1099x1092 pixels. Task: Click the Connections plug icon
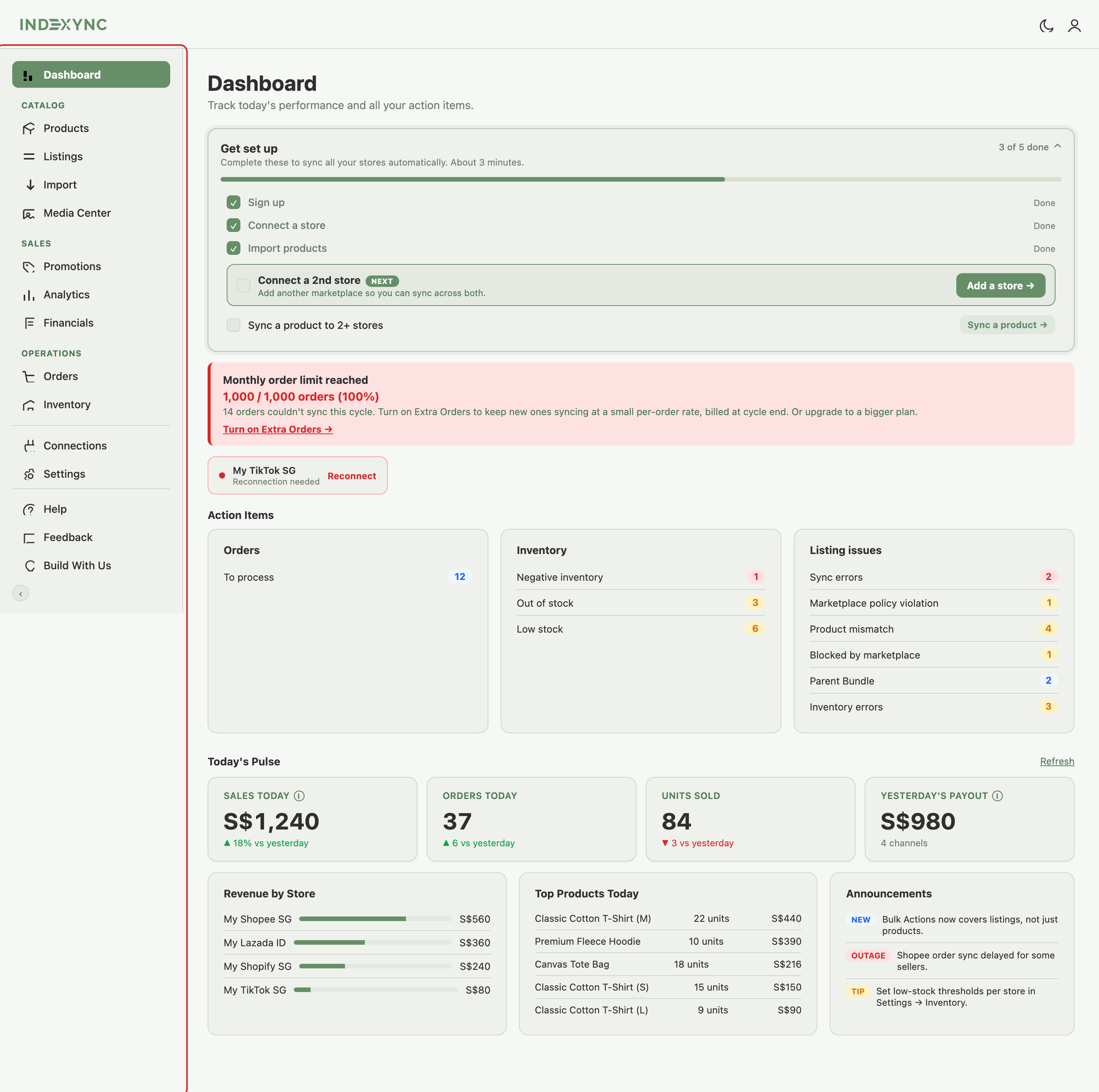(29, 446)
